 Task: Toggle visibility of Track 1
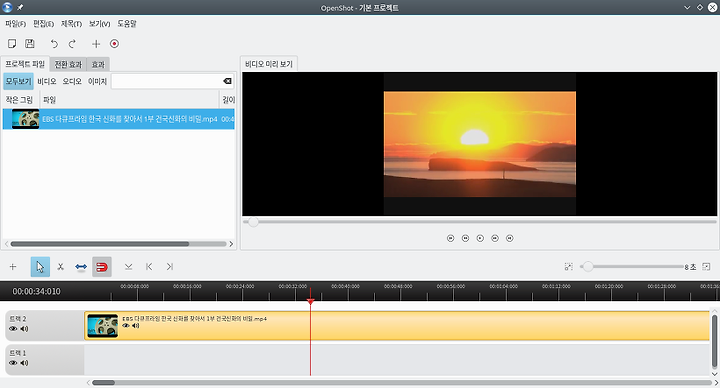pos(13,363)
